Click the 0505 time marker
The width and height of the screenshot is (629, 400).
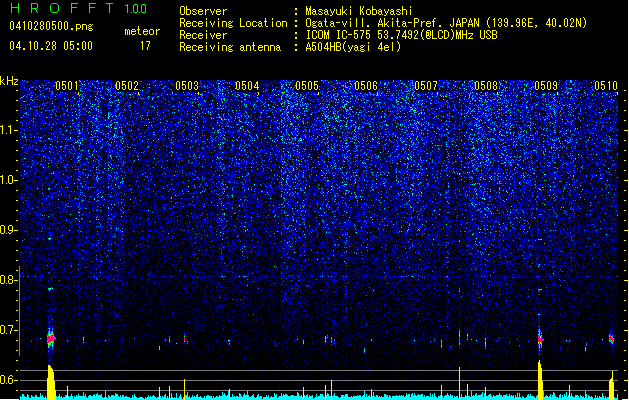click(307, 86)
